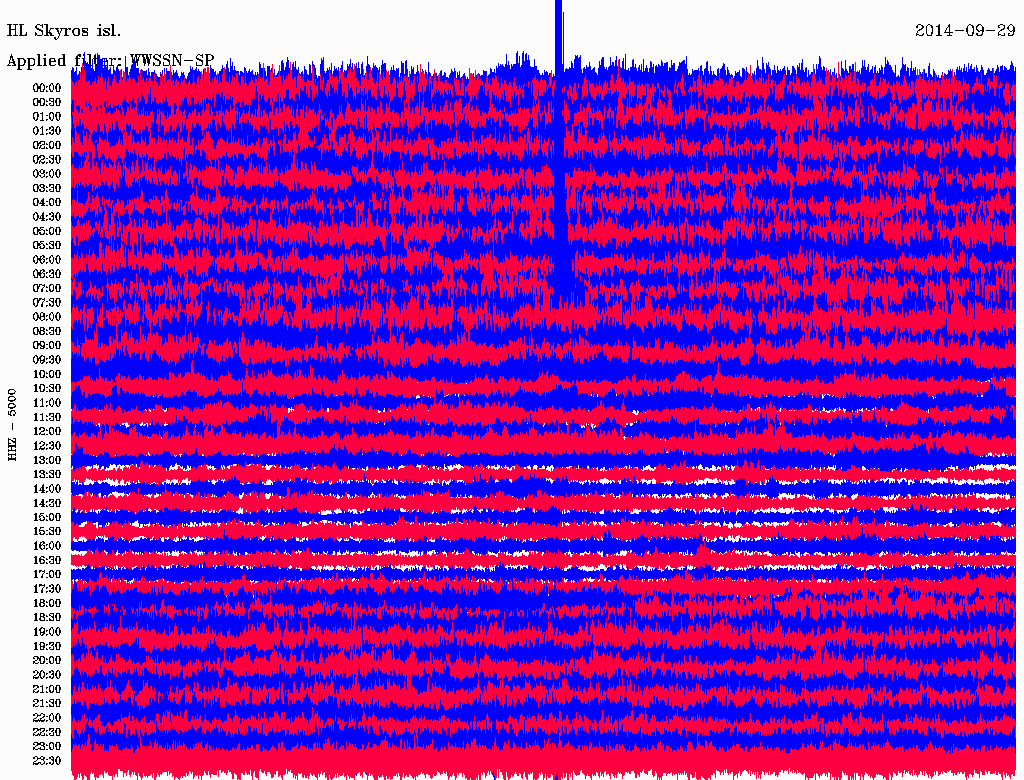Choose the 10:30 time row label
1024x780 pixels.
tap(47, 388)
